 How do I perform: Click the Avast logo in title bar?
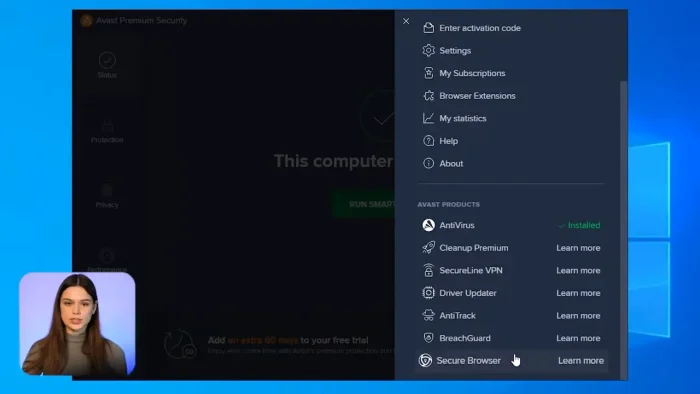pos(87,21)
